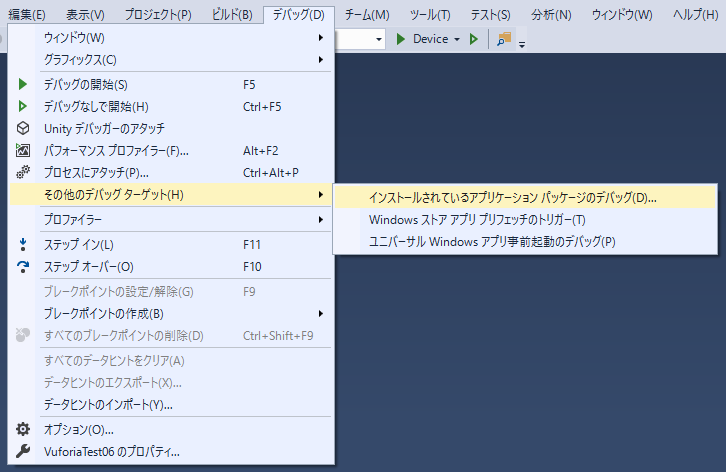The image size is (726, 472).
Task: Click the Step Into arrow icon
Action: coord(23,245)
